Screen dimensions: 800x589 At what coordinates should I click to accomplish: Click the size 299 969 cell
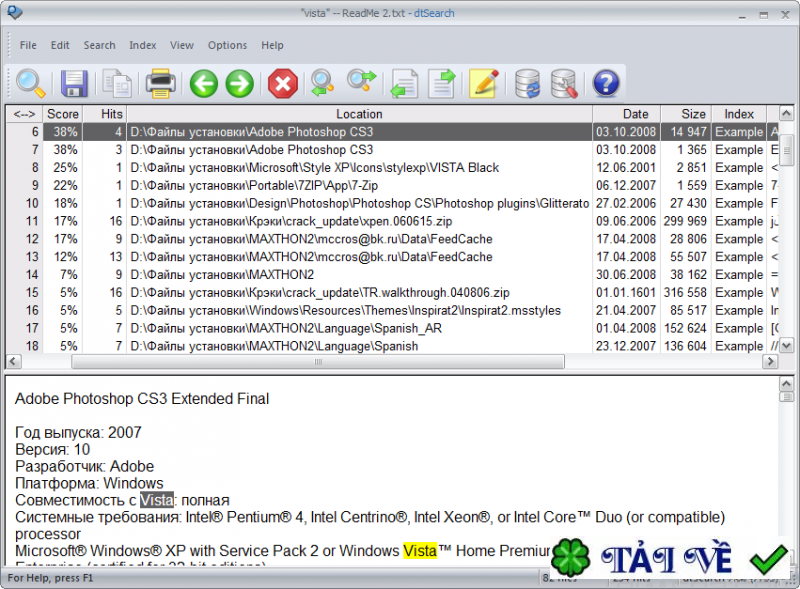(x=685, y=221)
